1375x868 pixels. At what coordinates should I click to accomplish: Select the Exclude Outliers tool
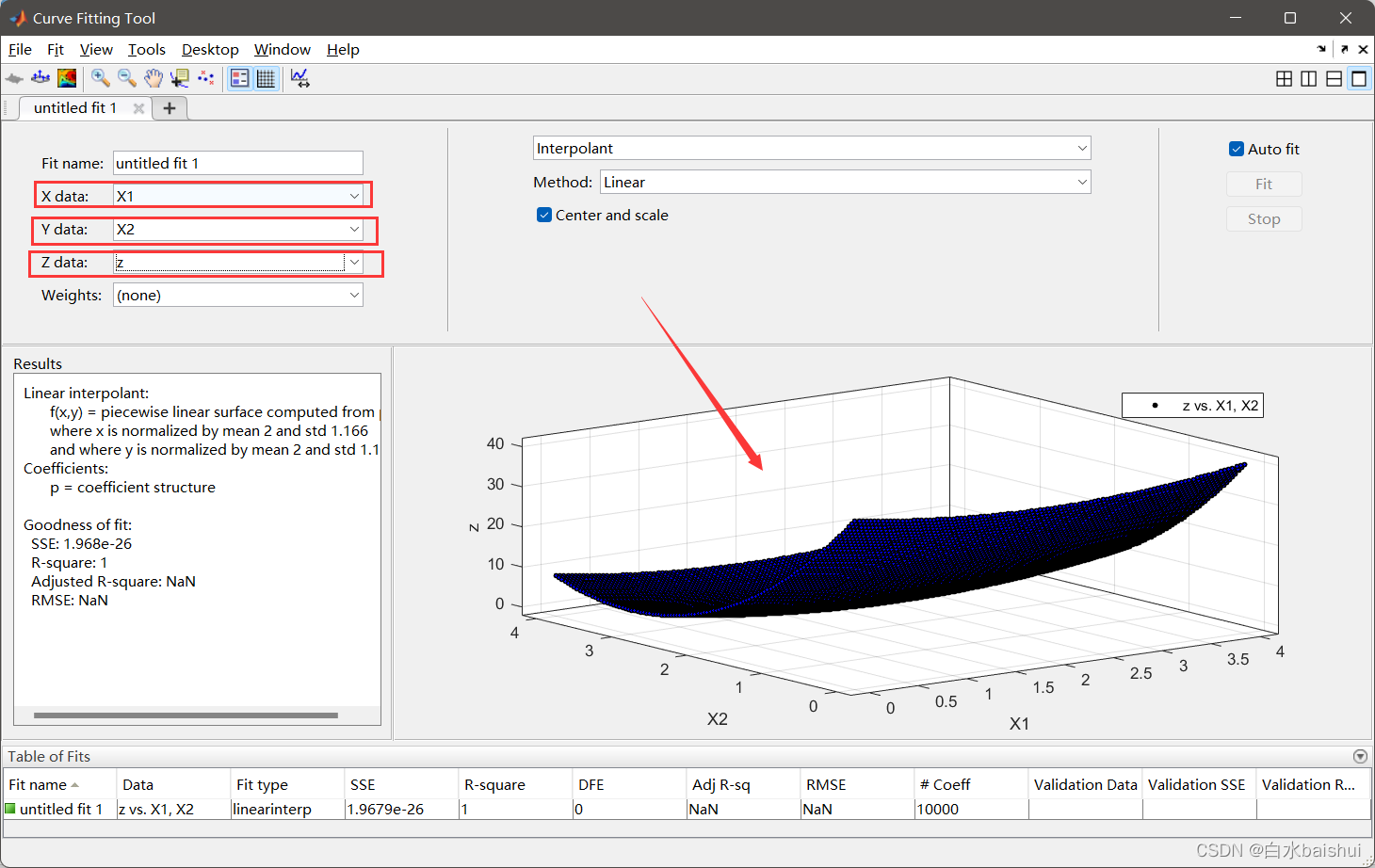tap(205, 78)
